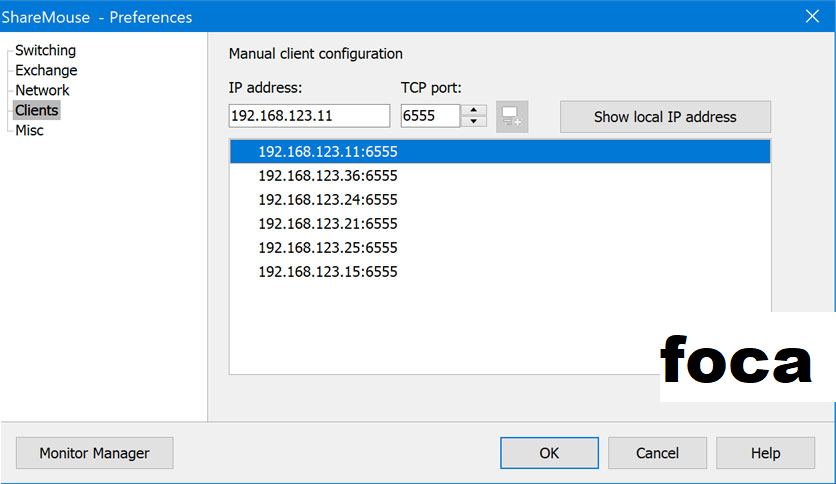Image resolution: width=836 pixels, height=484 pixels.
Task: Select client 192.168.123.11:6555 in list
Action: [x=500, y=151]
